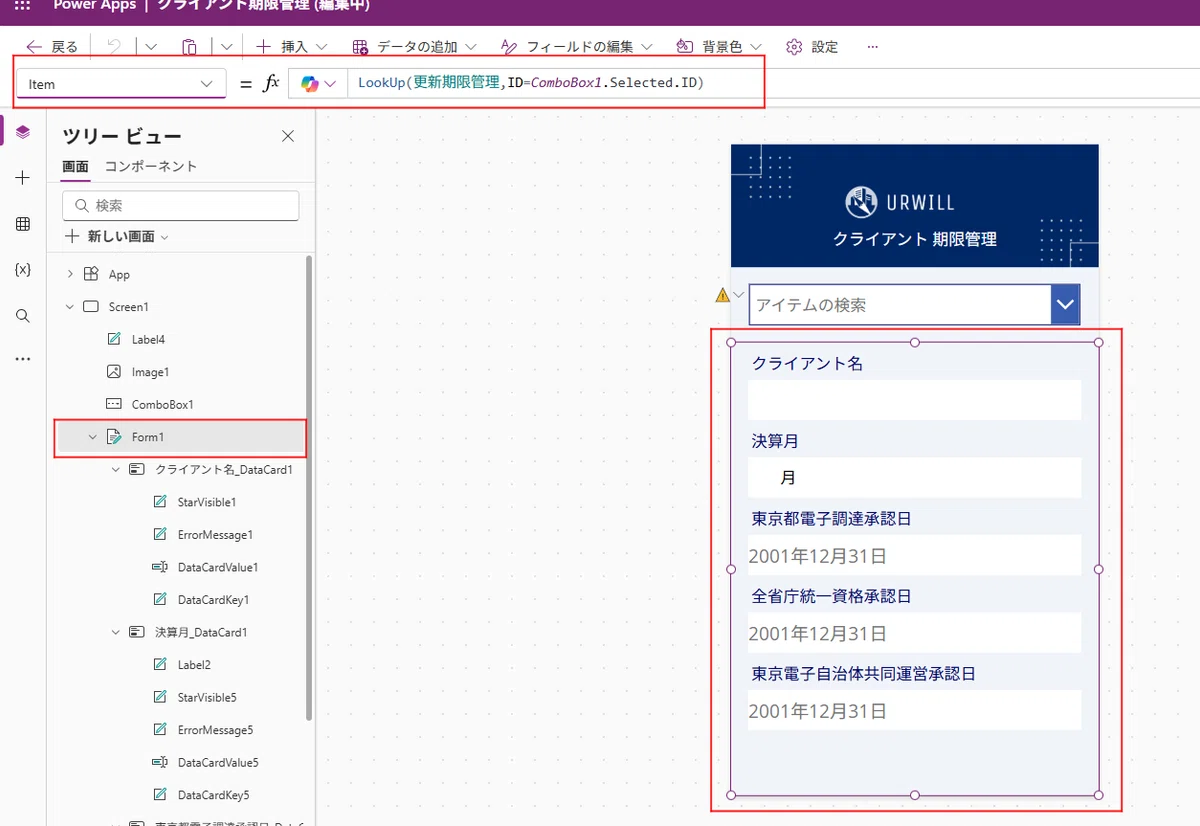
Task: Open the paste options chevron
Action: click(x=227, y=47)
